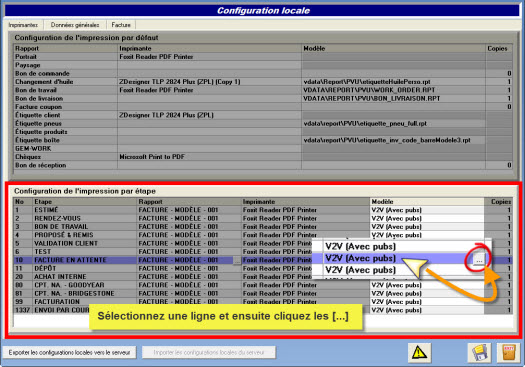This screenshot has width=525, height=367.
Task: Click the BRIDGESTONE row's V2V (Avec pubs) cell
Action: pyautogui.click(x=427, y=294)
